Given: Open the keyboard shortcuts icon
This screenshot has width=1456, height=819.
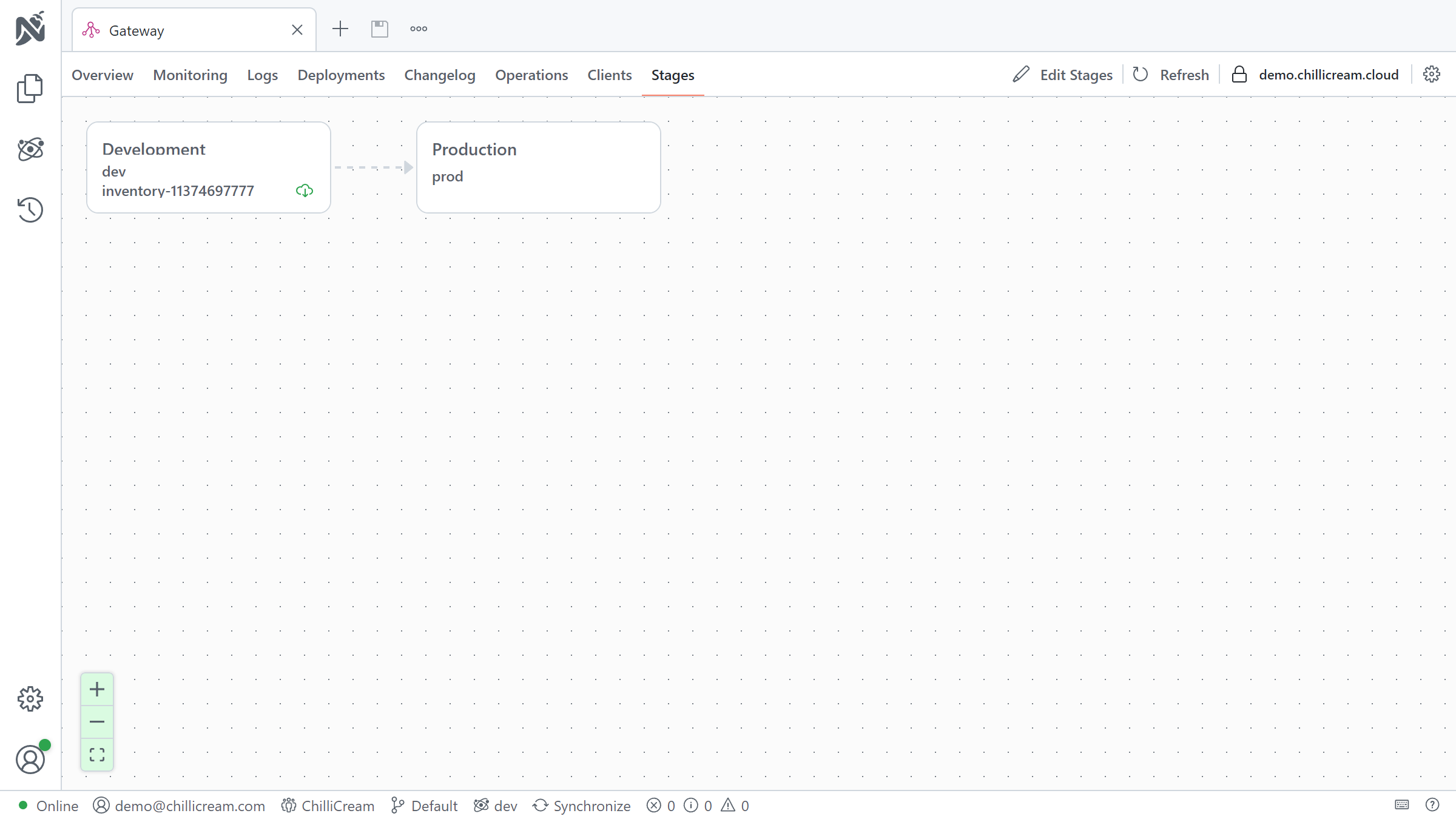Looking at the screenshot, I should coord(1402,805).
